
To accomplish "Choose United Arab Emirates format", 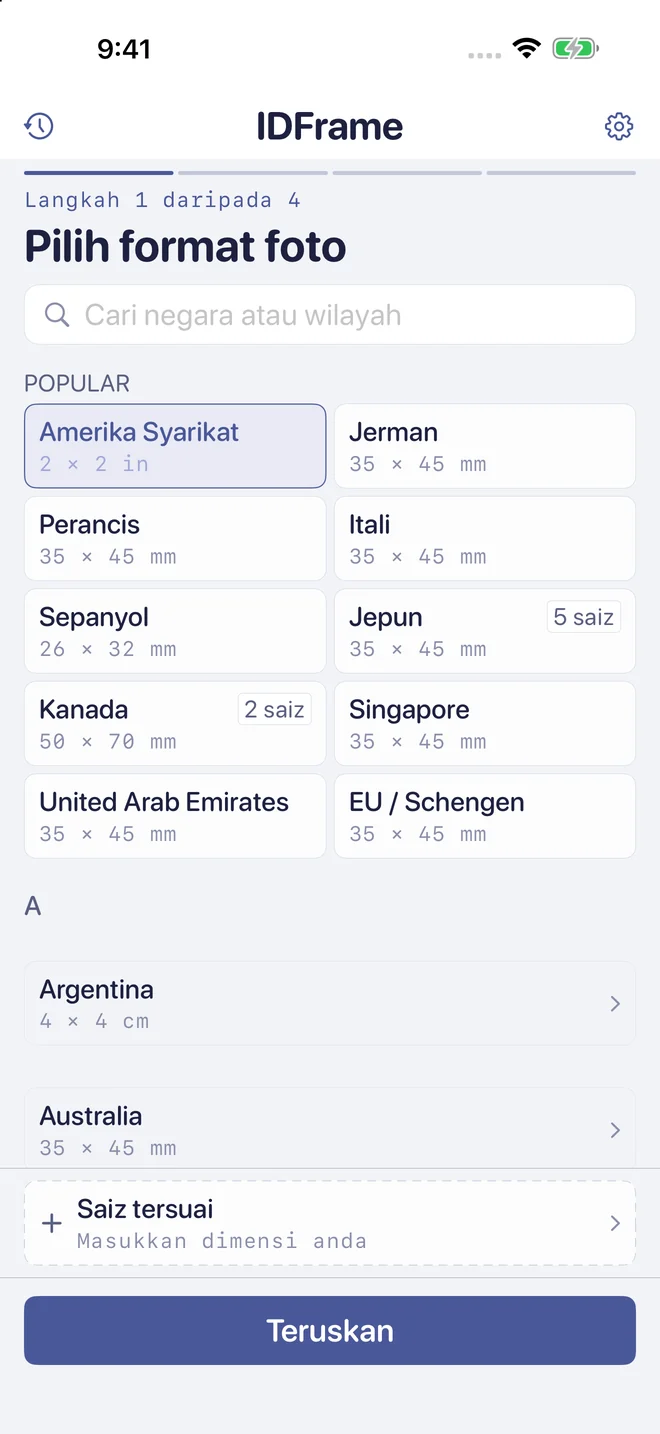I will click(x=175, y=816).
